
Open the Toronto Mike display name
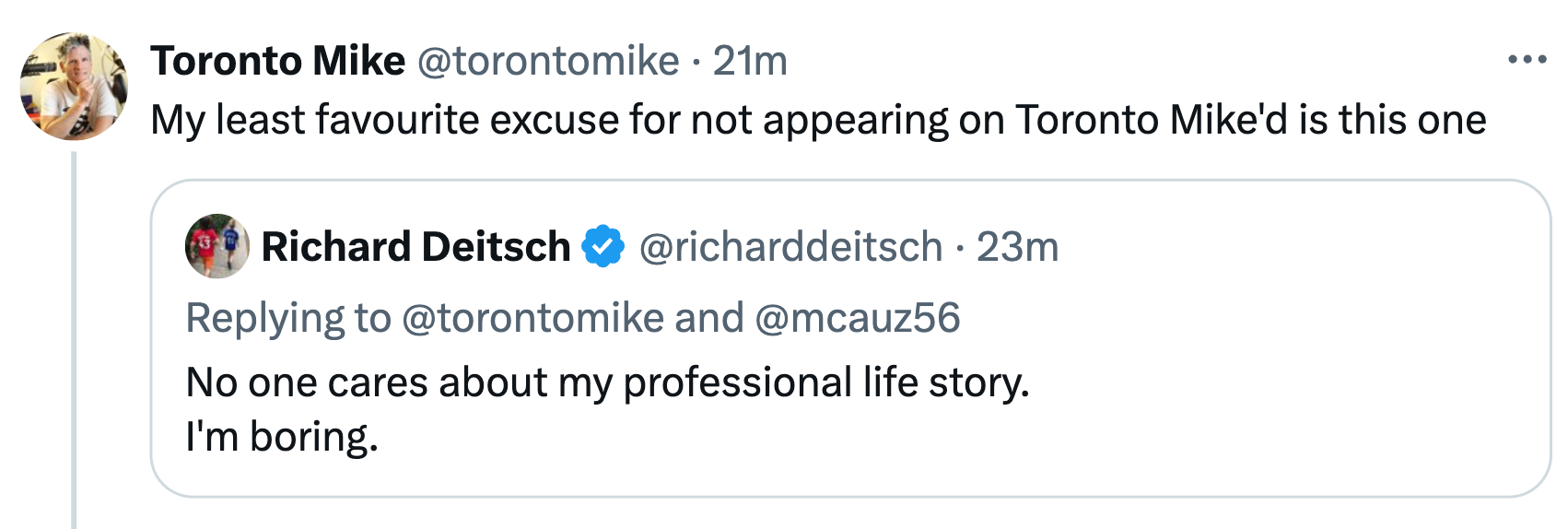(x=277, y=62)
